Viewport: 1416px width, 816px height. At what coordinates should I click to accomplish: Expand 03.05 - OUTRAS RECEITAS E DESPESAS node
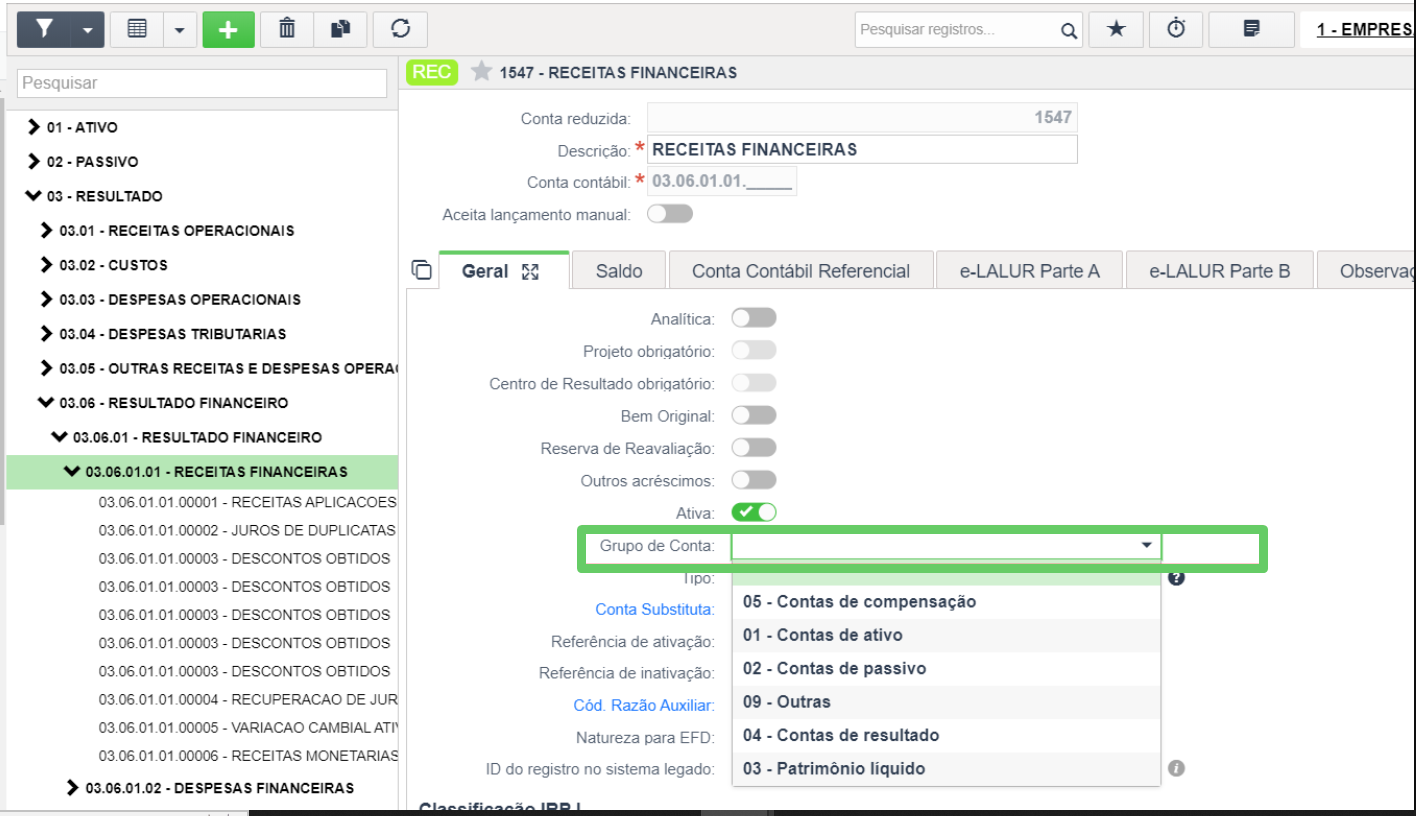pyautogui.click(x=47, y=368)
